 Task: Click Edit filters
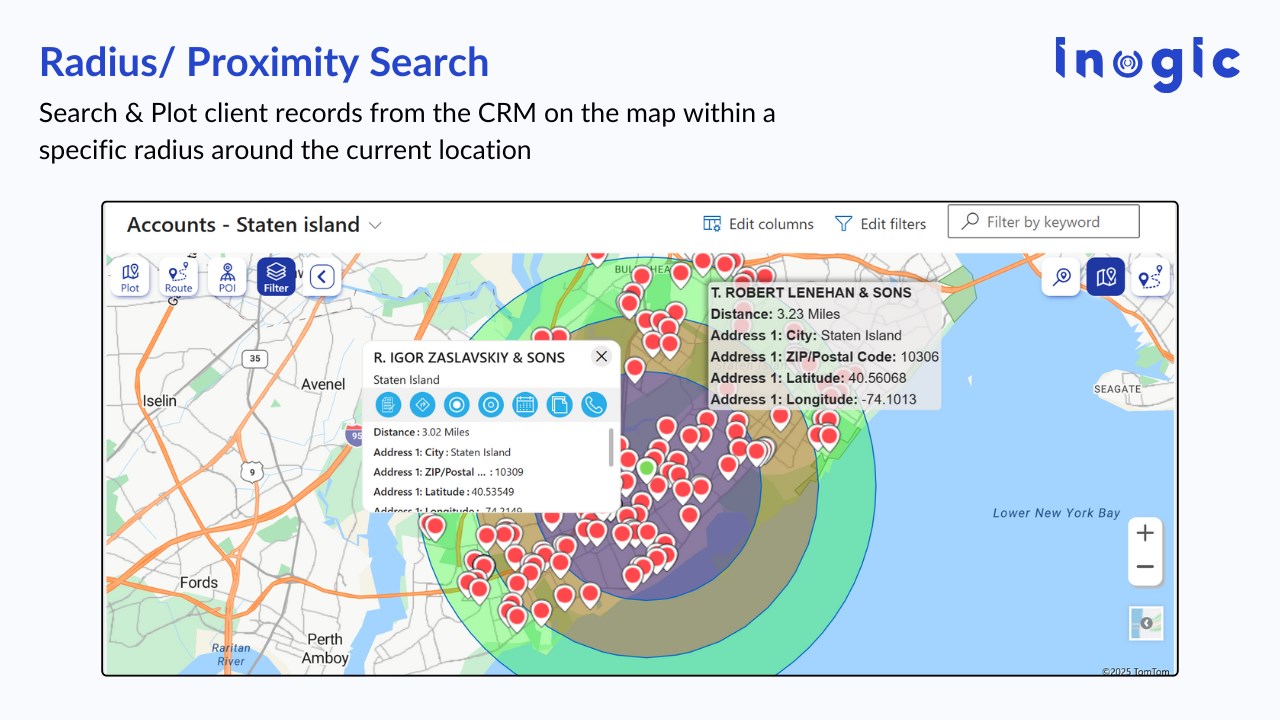pyautogui.click(x=881, y=224)
